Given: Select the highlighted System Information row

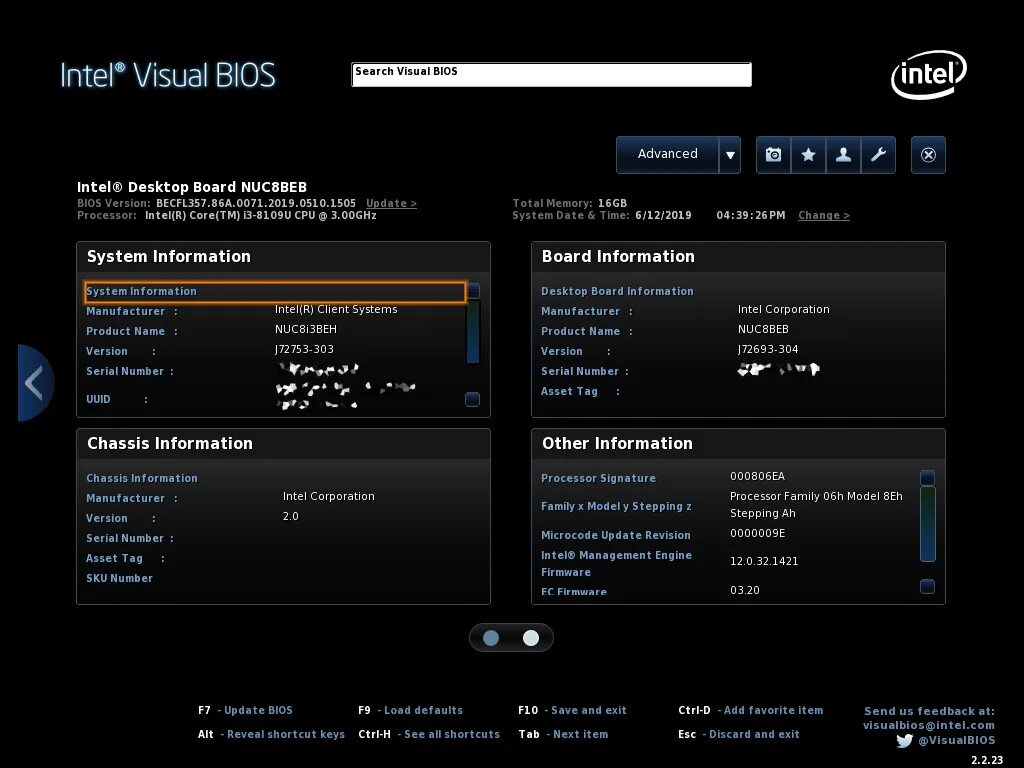Looking at the screenshot, I should pos(275,292).
